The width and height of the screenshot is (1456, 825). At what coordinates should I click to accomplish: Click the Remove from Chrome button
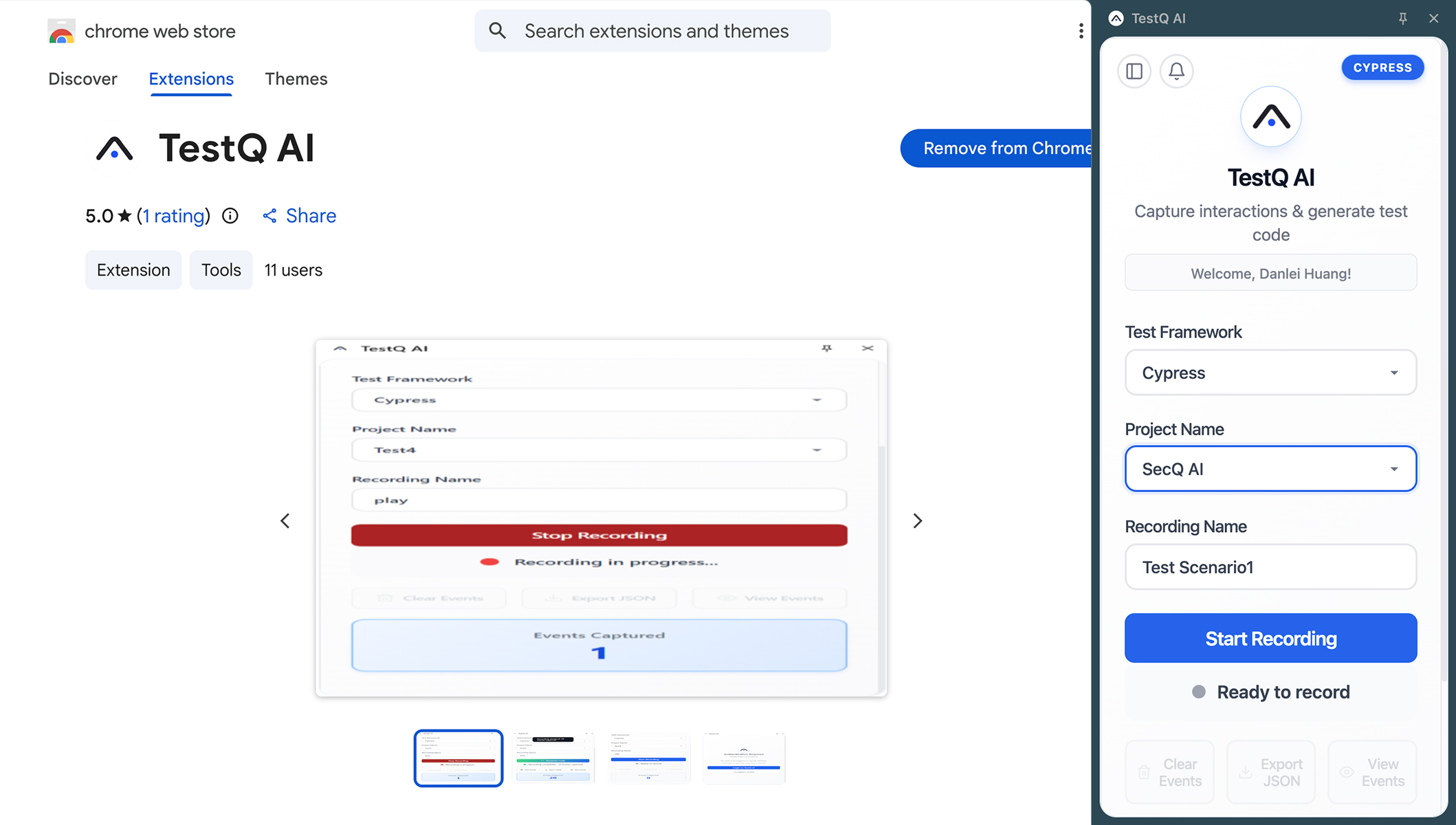996,148
